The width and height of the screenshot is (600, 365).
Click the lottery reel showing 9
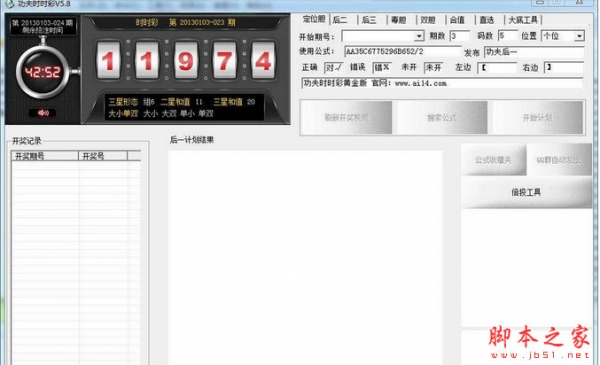(186, 60)
